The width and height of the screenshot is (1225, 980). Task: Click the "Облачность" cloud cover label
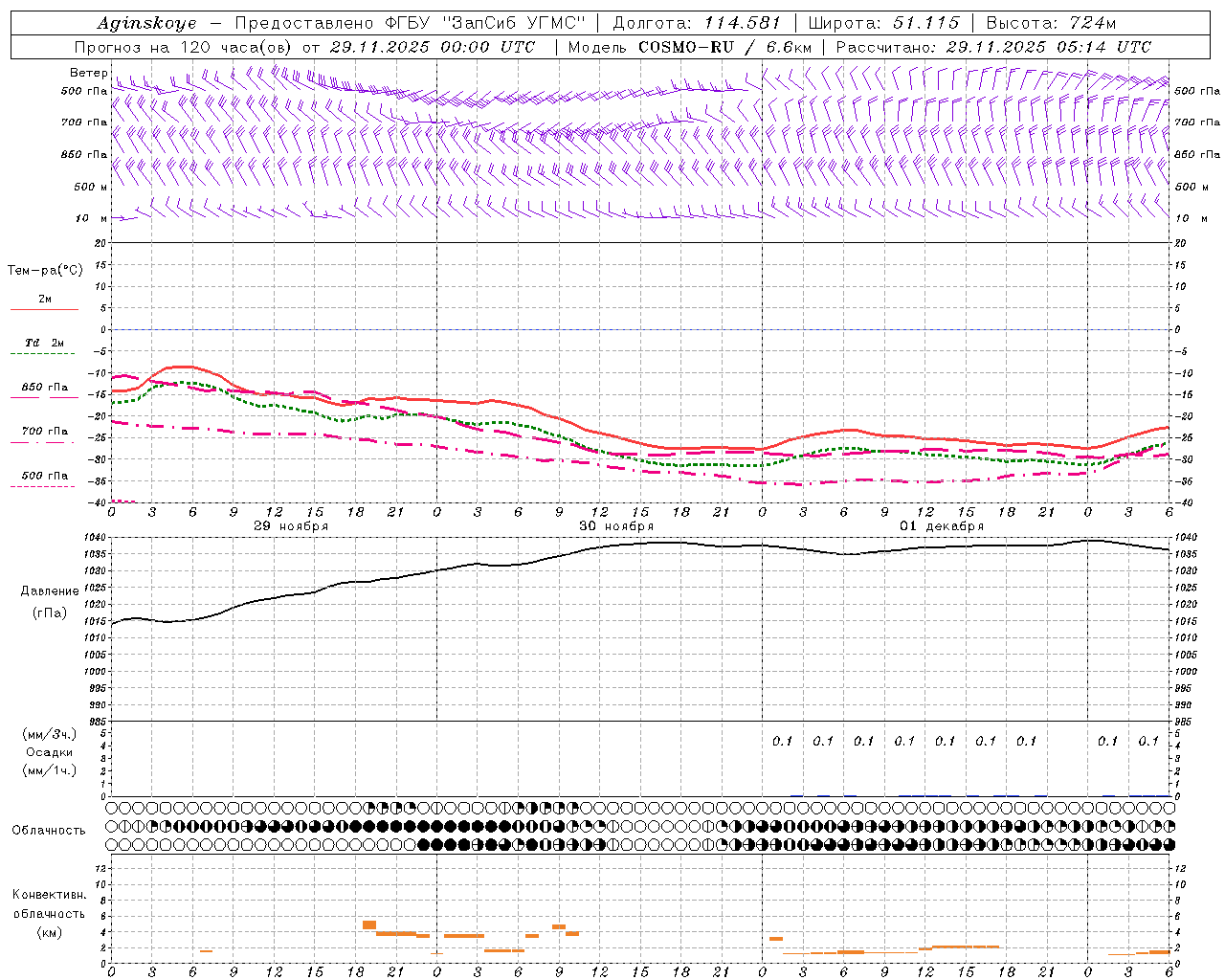coord(49,830)
